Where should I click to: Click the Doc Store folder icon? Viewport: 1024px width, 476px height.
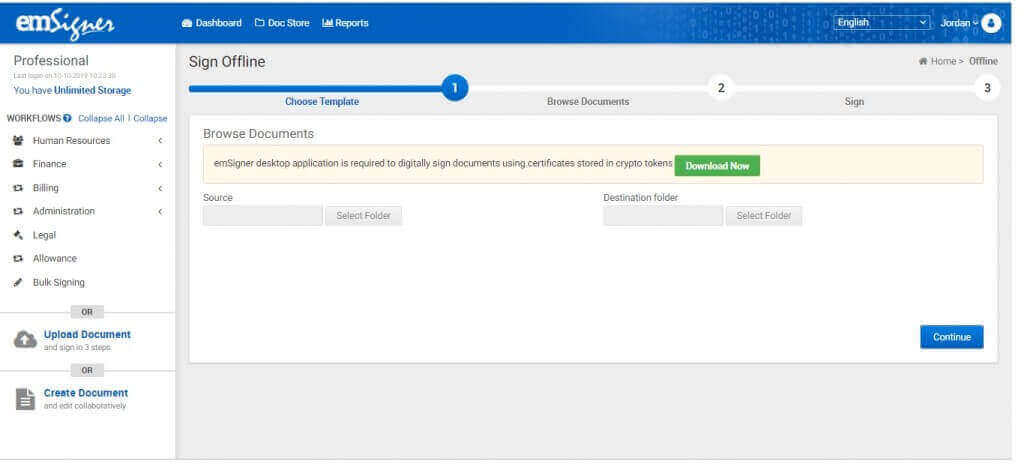click(x=259, y=23)
